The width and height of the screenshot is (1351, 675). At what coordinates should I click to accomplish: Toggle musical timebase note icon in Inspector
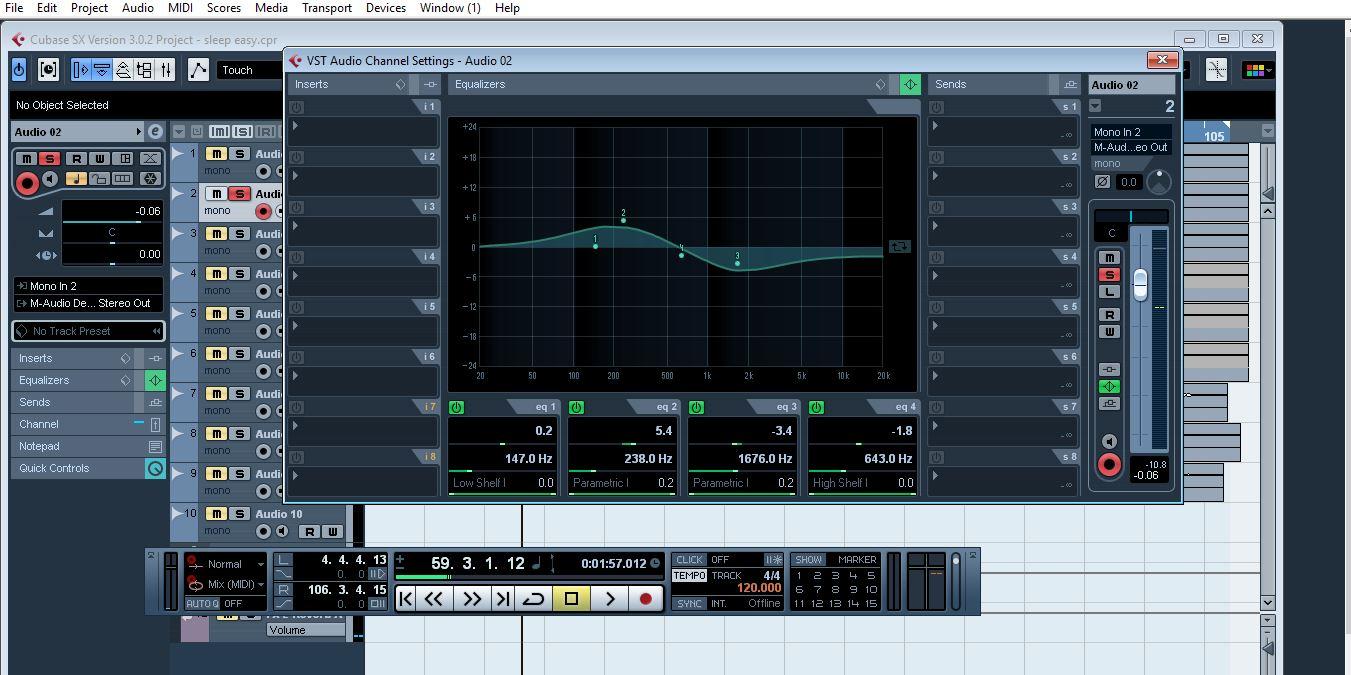pyautogui.click(x=75, y=179)
